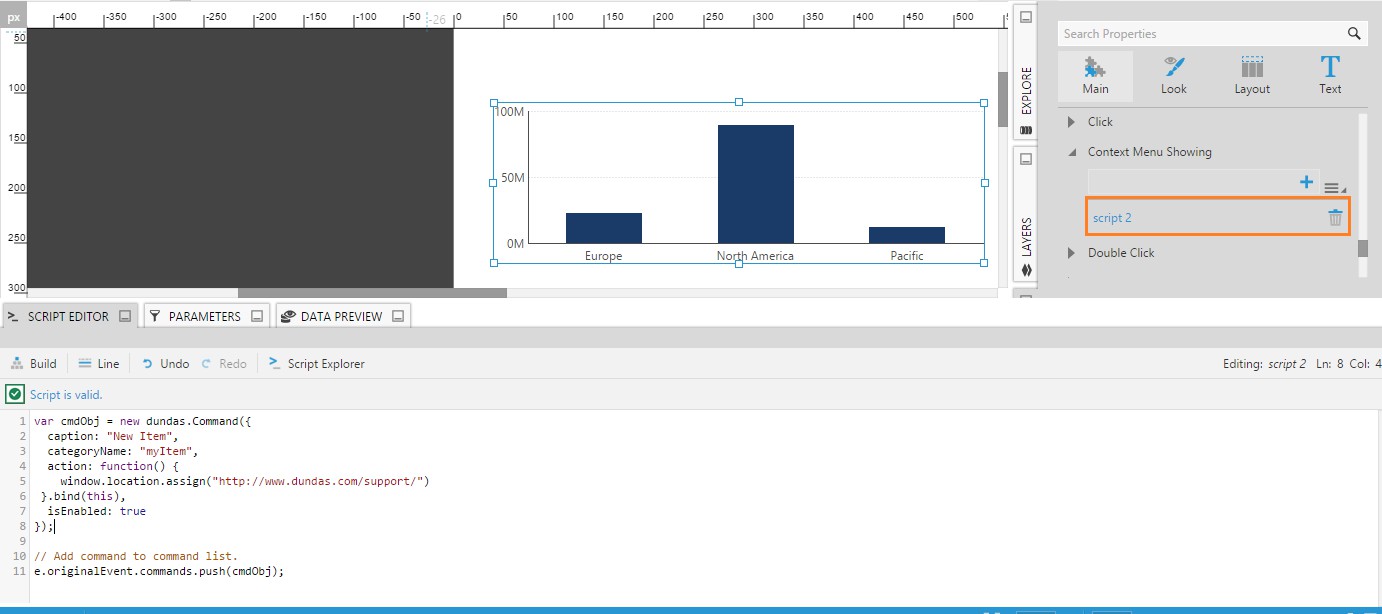Collapse the Context Menu Showing section
The height and width of the screenshot is (614, 1382).
[1072, 152]
